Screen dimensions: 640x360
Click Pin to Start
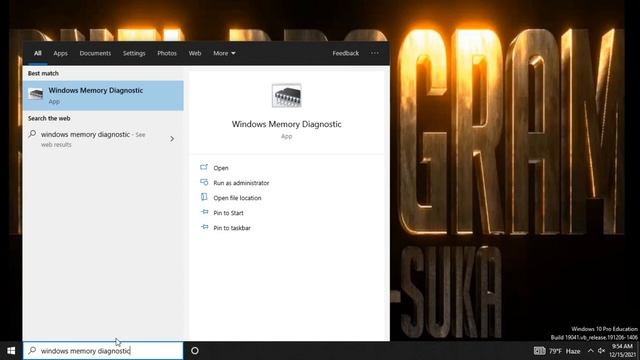tap(228, 213)
